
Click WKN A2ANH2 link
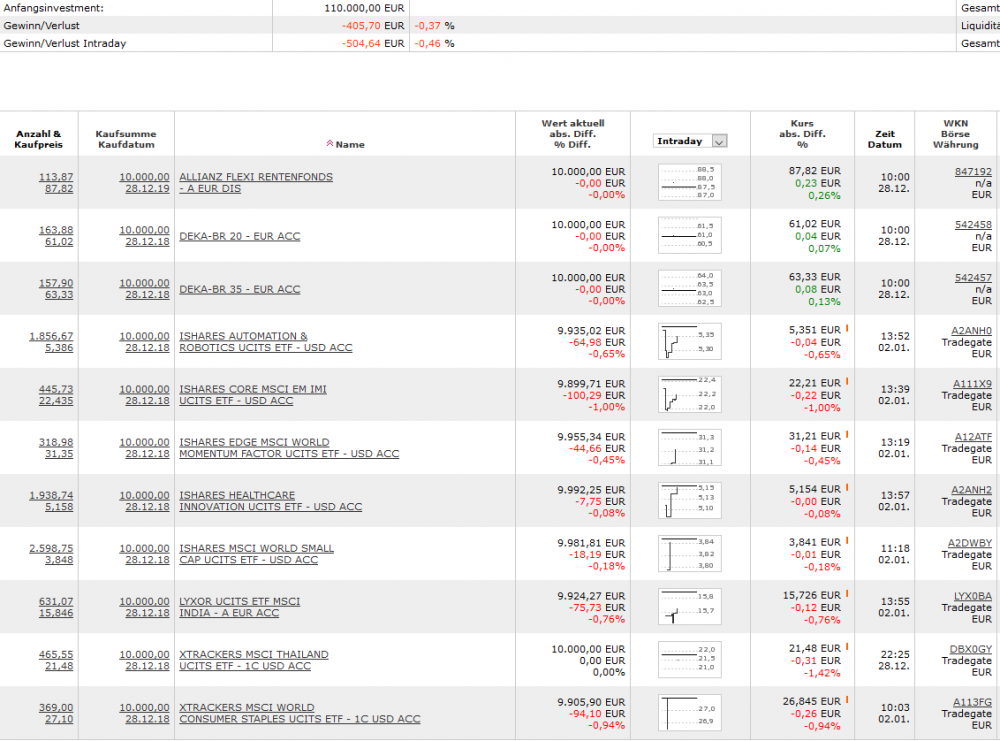pyautogui.click(x=971, y=489)
